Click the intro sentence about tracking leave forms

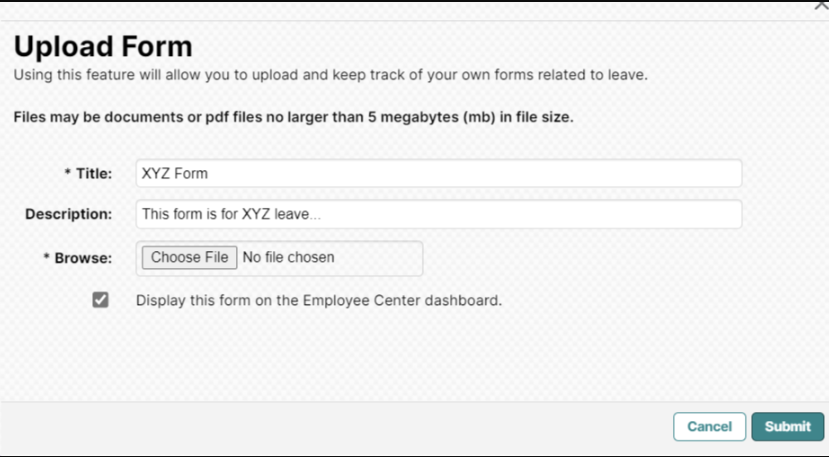[x=330, y=75]
